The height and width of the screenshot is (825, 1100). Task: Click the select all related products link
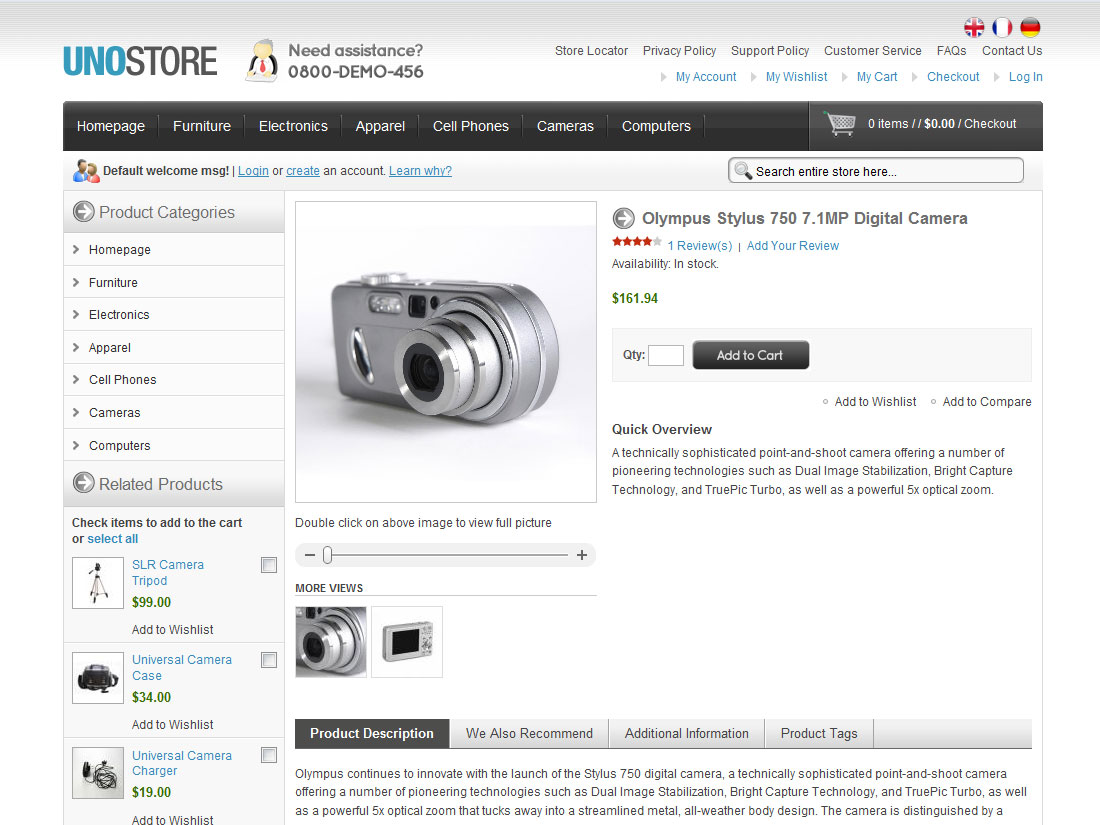(112, 539)
